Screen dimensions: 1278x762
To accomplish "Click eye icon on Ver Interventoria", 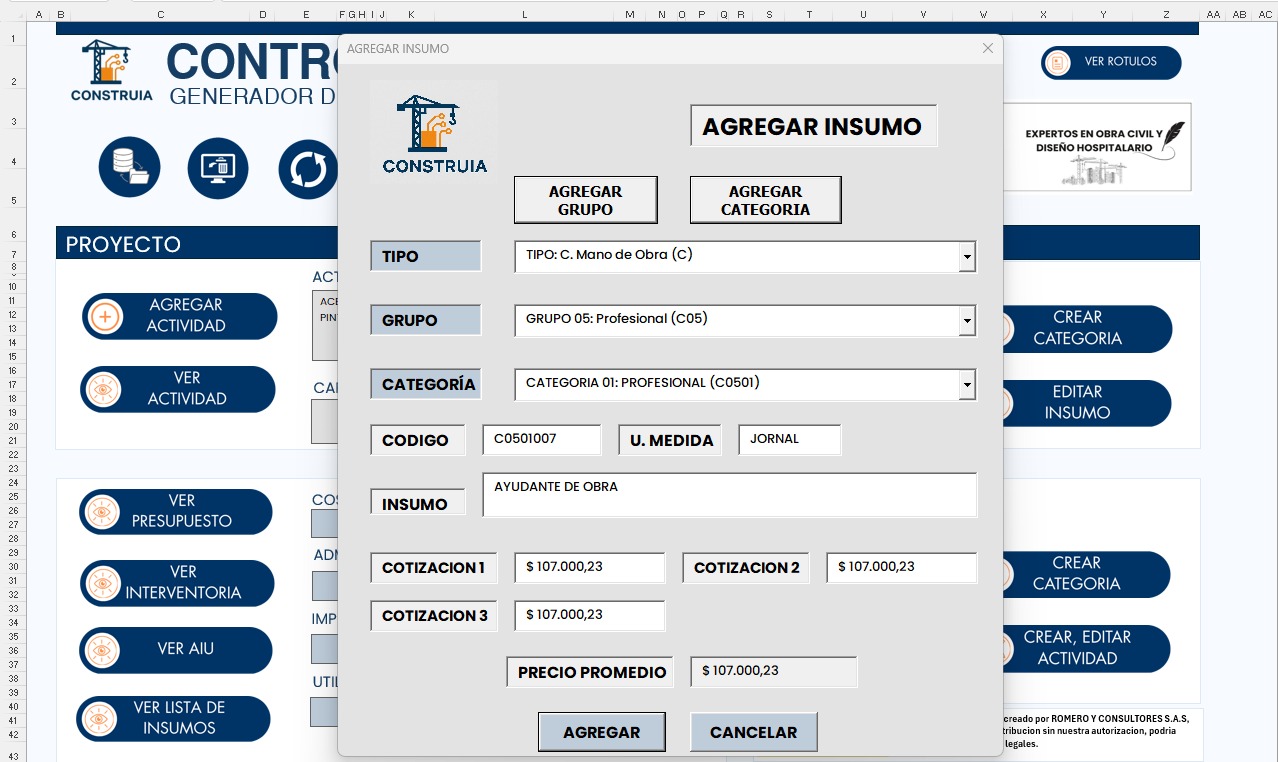I will click(x=103, y=583).
